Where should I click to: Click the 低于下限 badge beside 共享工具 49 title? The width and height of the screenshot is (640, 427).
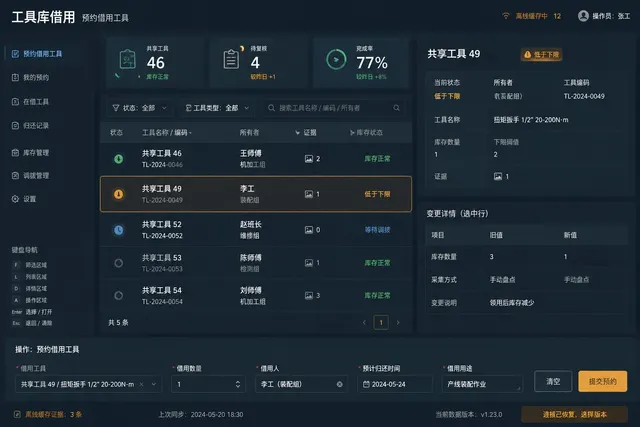541,55
